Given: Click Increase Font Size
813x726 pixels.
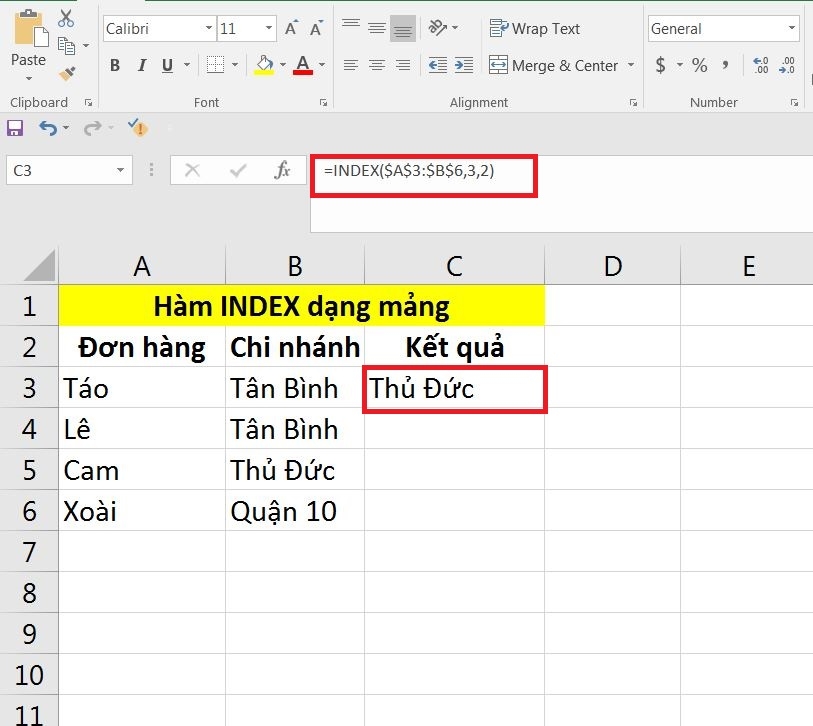Looking at the screenshot, I should 294,27.
